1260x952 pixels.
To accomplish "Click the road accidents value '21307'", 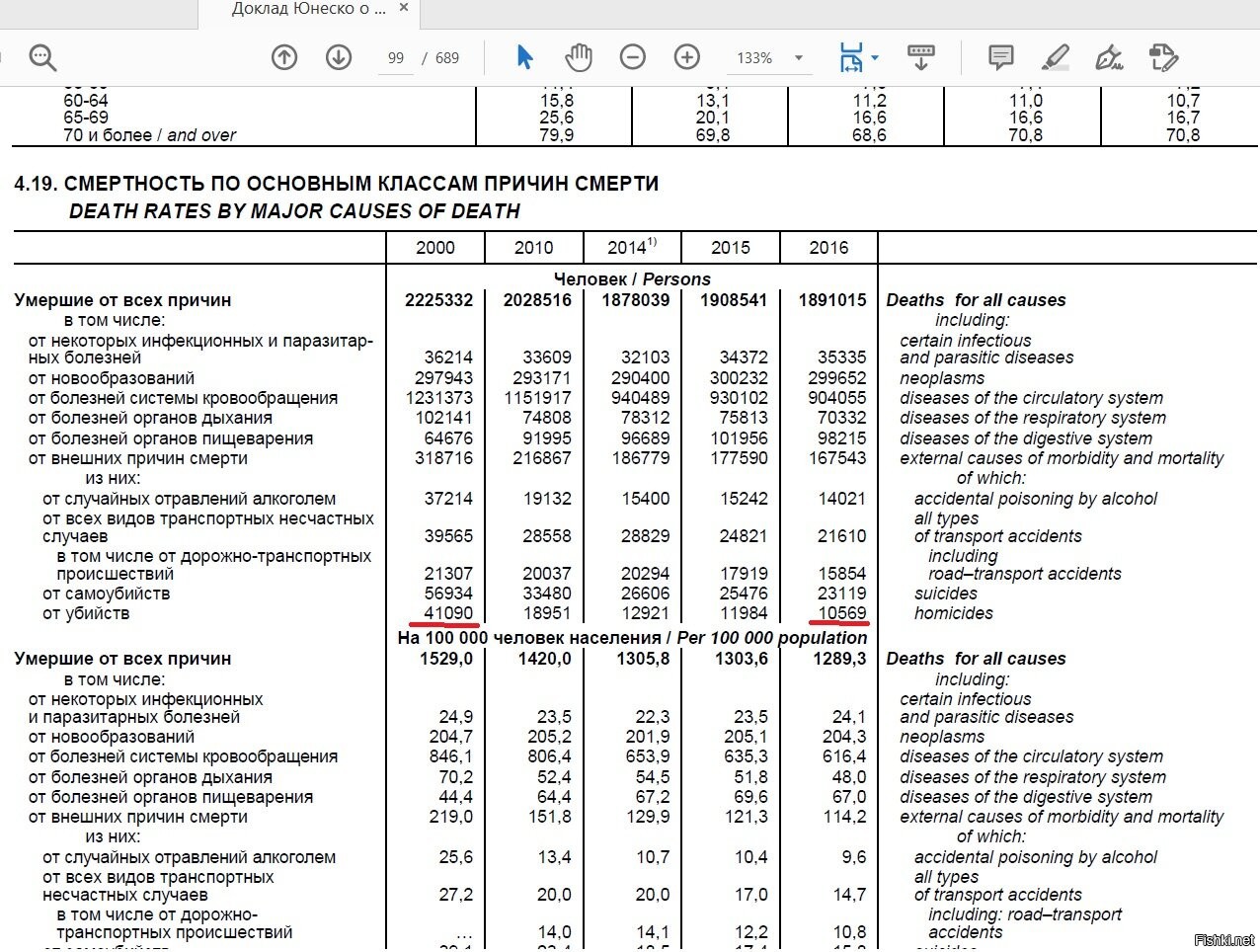I will click(x=448, y=574).
